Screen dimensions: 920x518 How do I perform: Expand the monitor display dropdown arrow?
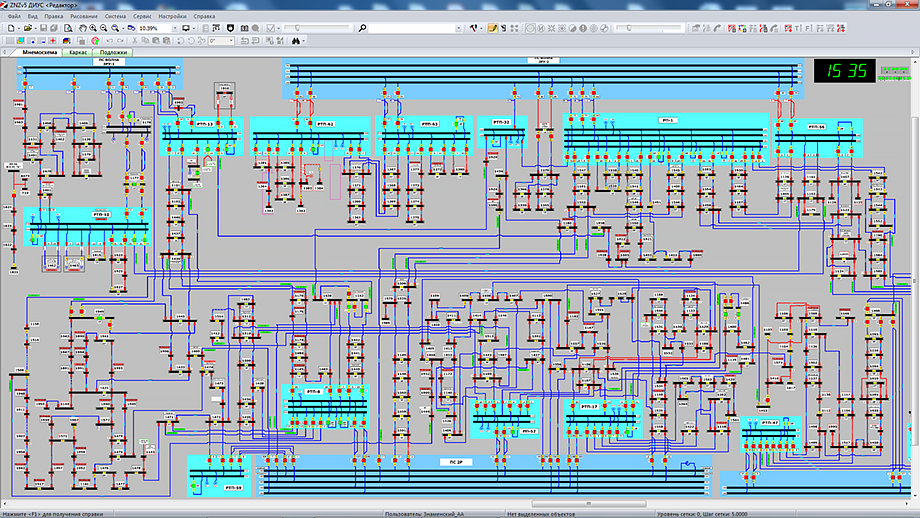[193, 28]
